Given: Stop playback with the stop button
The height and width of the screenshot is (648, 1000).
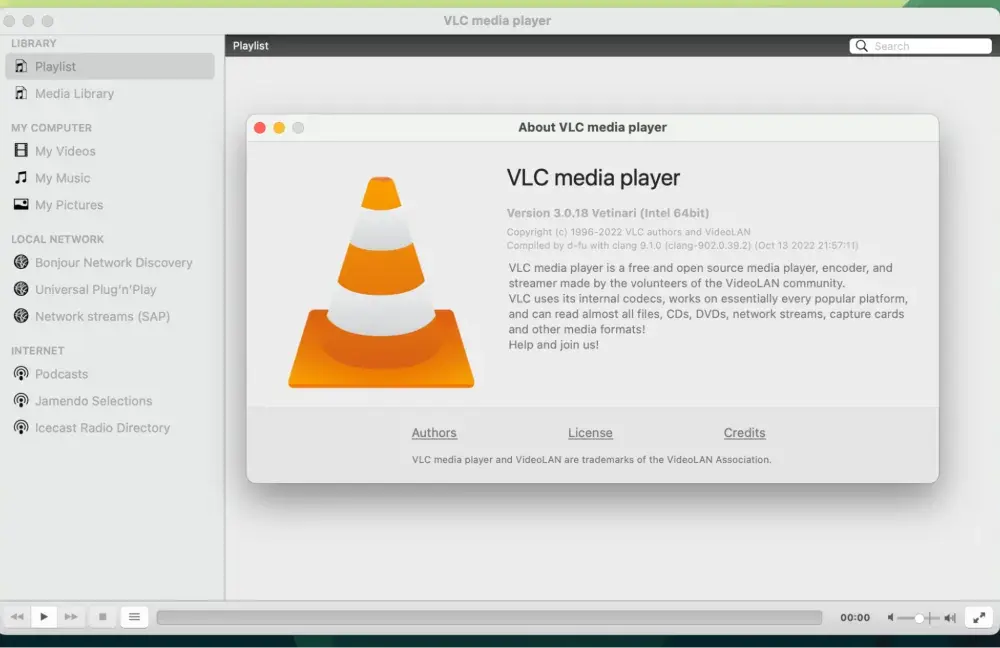Looking at the screenshot, I should tap(103, 617).
